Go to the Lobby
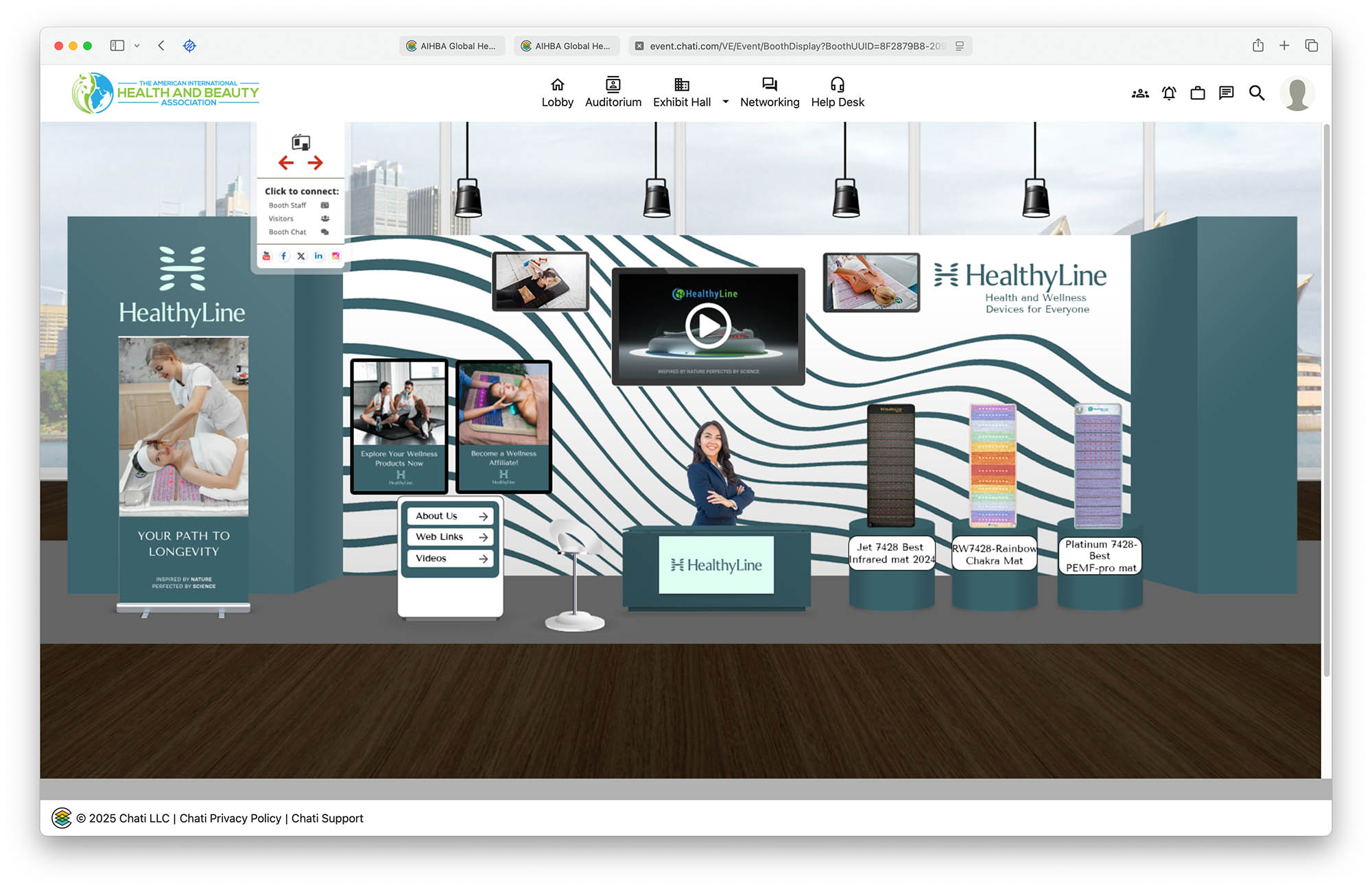Viewport: 1372px width, 889px height. 557,93
